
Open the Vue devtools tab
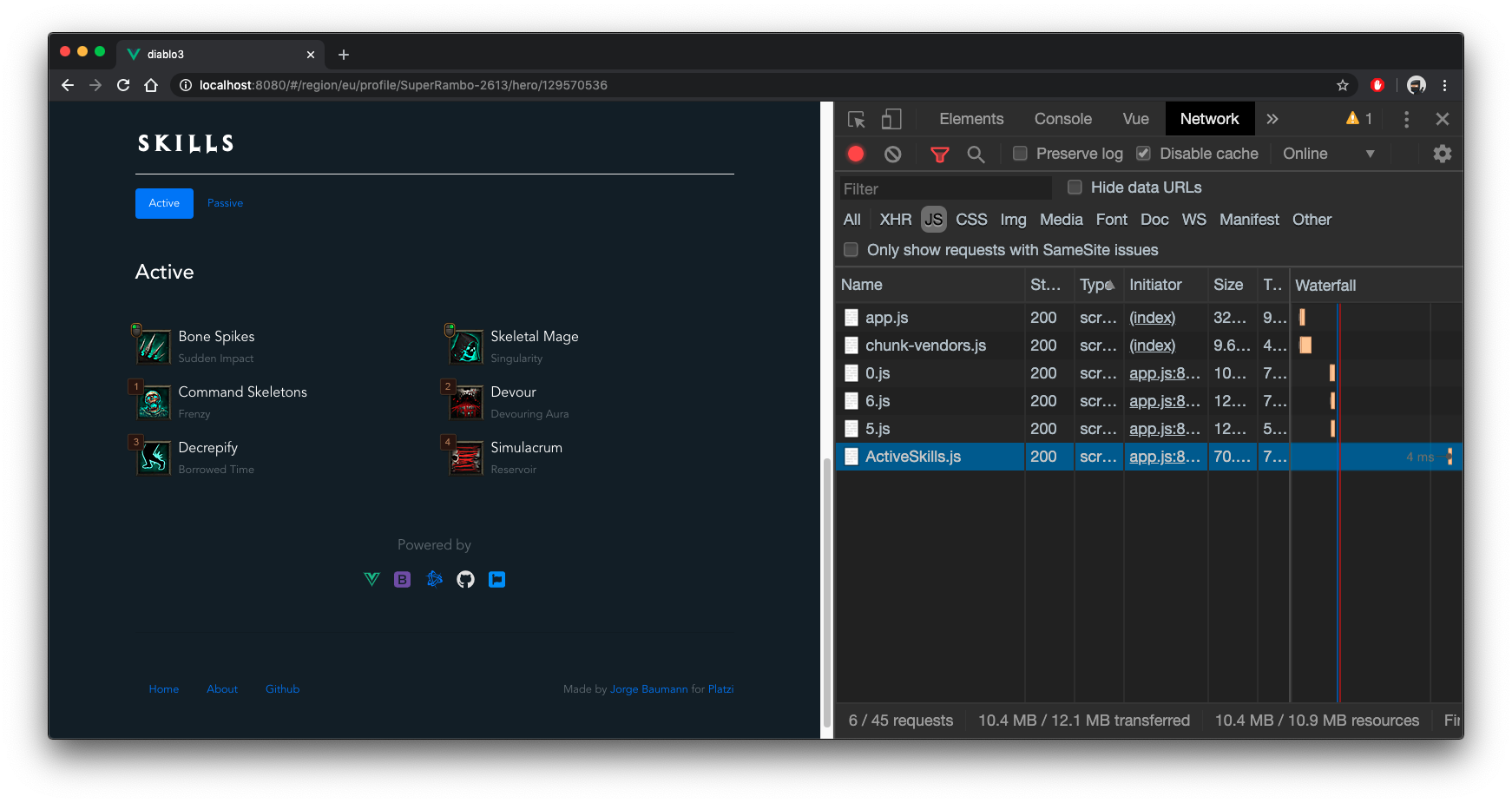tap(1135, 119)
